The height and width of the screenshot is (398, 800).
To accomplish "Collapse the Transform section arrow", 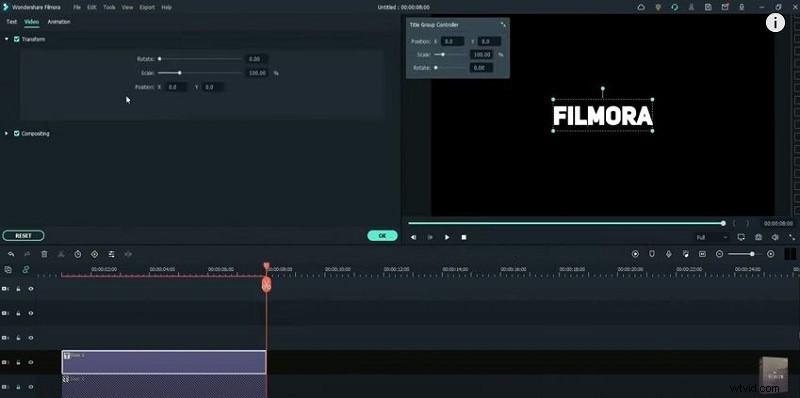I will (7, 39).
